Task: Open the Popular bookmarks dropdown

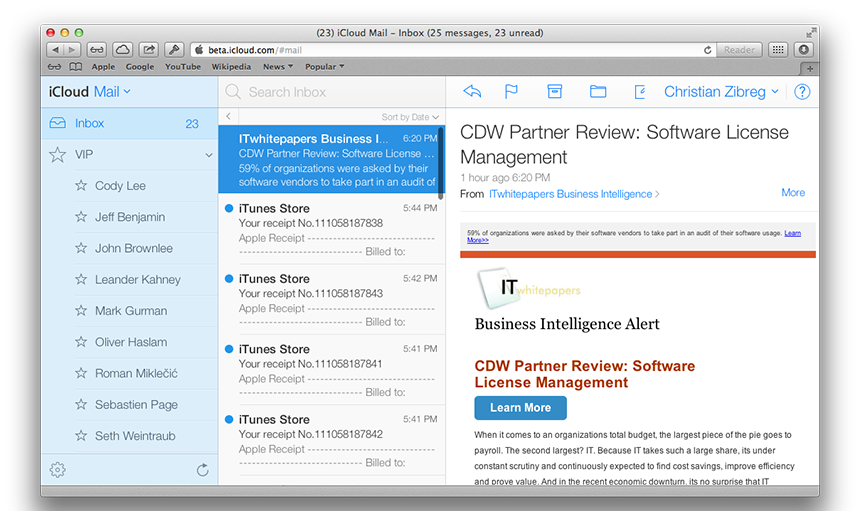Action: pyautogui.click(x=324, y=66)
